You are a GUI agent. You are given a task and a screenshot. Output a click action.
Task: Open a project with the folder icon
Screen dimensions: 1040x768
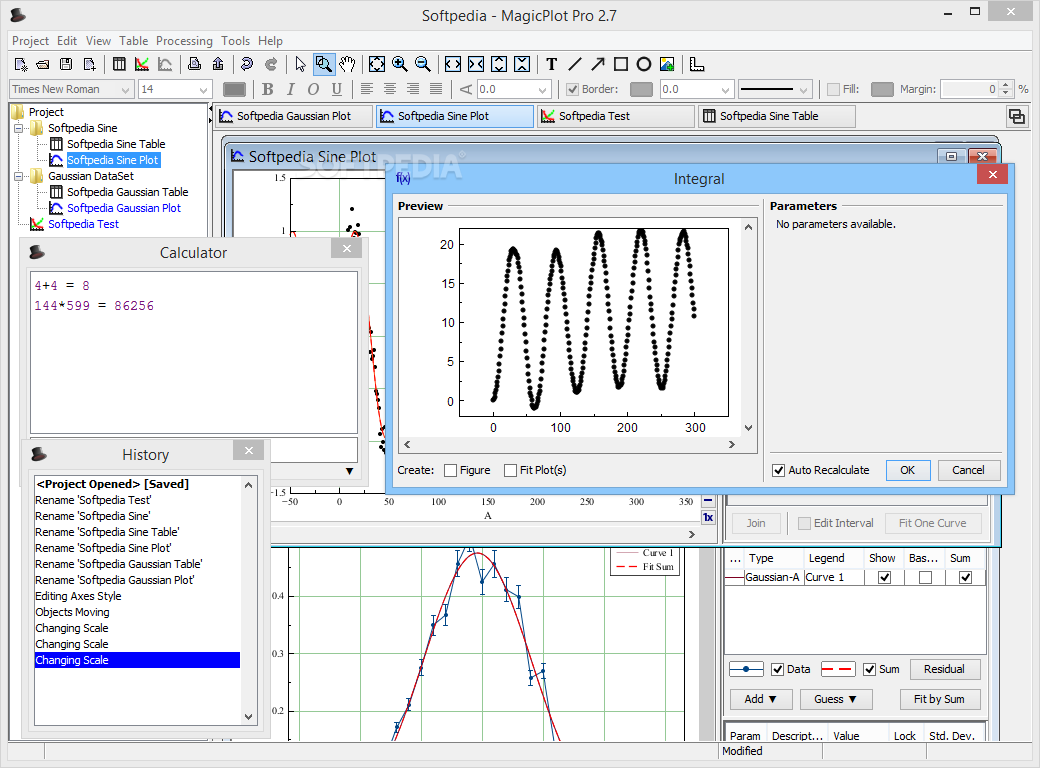[43, 64]
